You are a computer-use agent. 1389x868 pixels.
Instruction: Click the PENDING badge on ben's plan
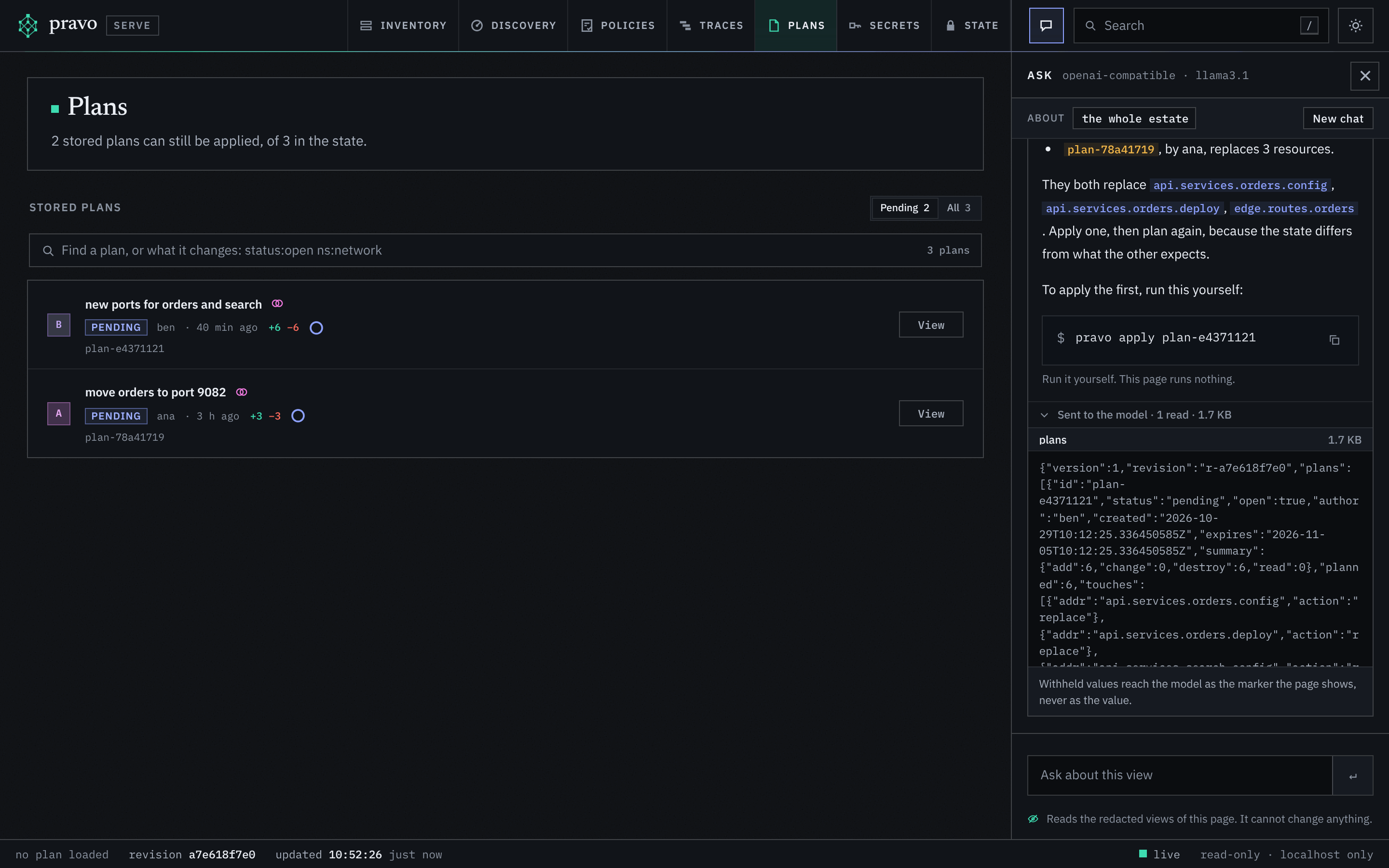(116, 327)
